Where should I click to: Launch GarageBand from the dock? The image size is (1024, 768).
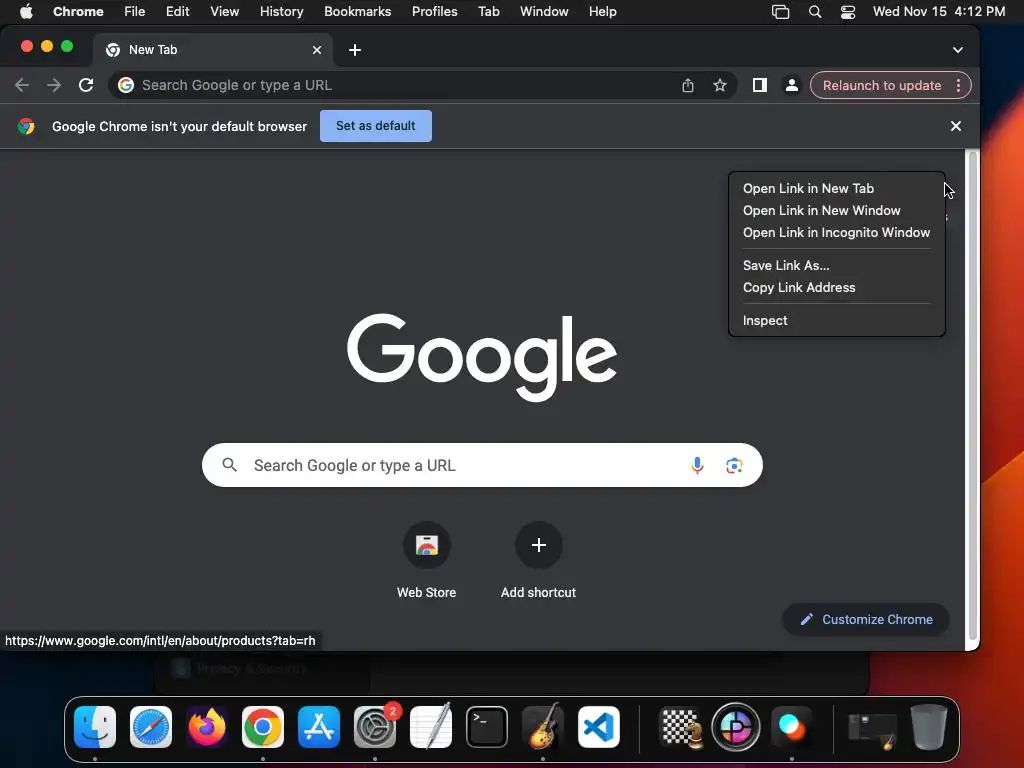tap(543, 727)
